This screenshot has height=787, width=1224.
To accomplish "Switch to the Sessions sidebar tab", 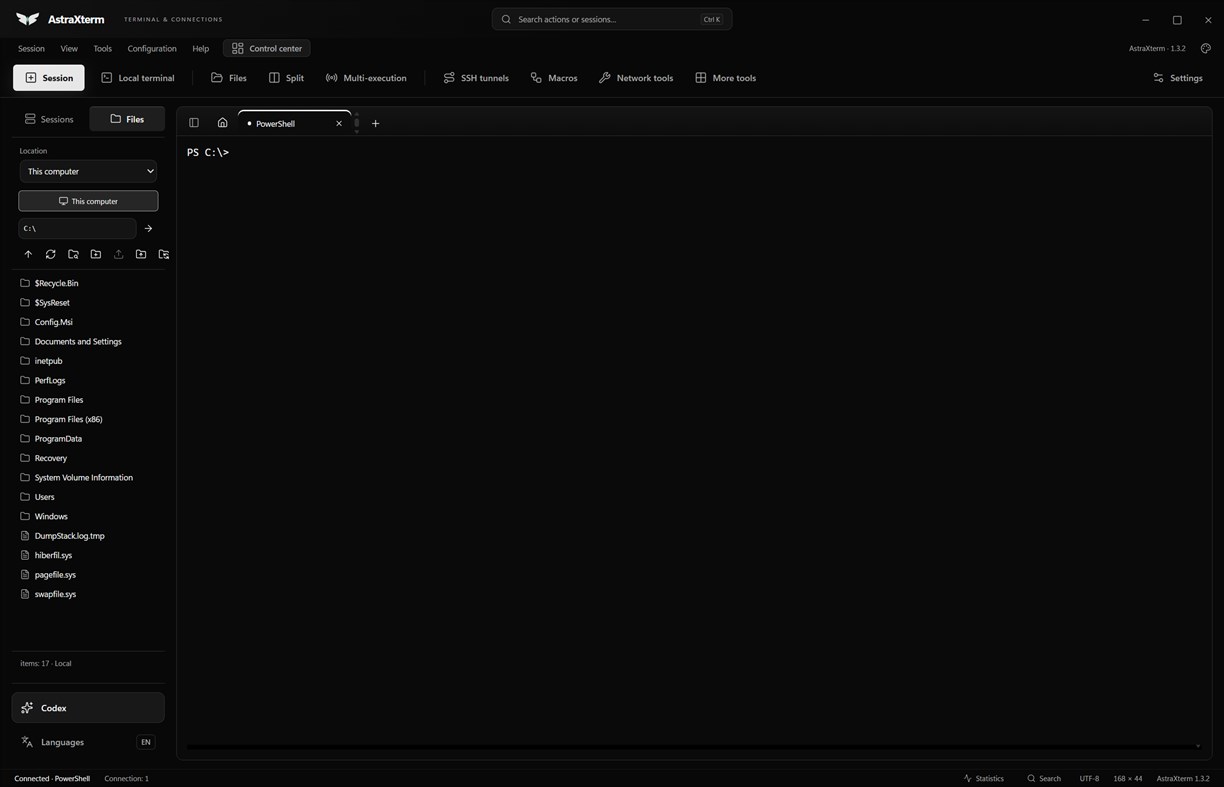I will pyautogui.click(x=49, y=119).
